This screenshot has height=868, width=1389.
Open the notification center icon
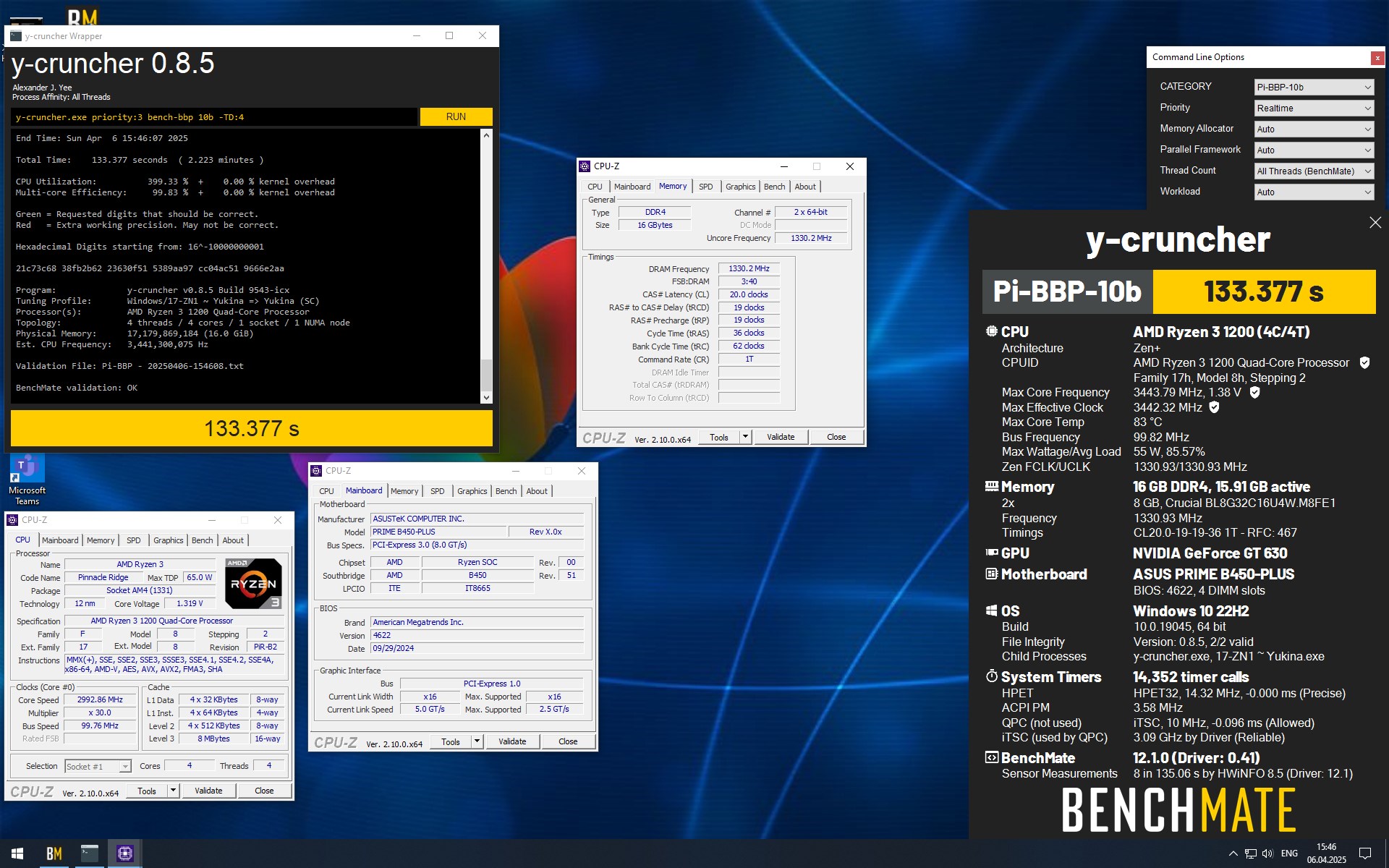click(x=1365, y=854)
